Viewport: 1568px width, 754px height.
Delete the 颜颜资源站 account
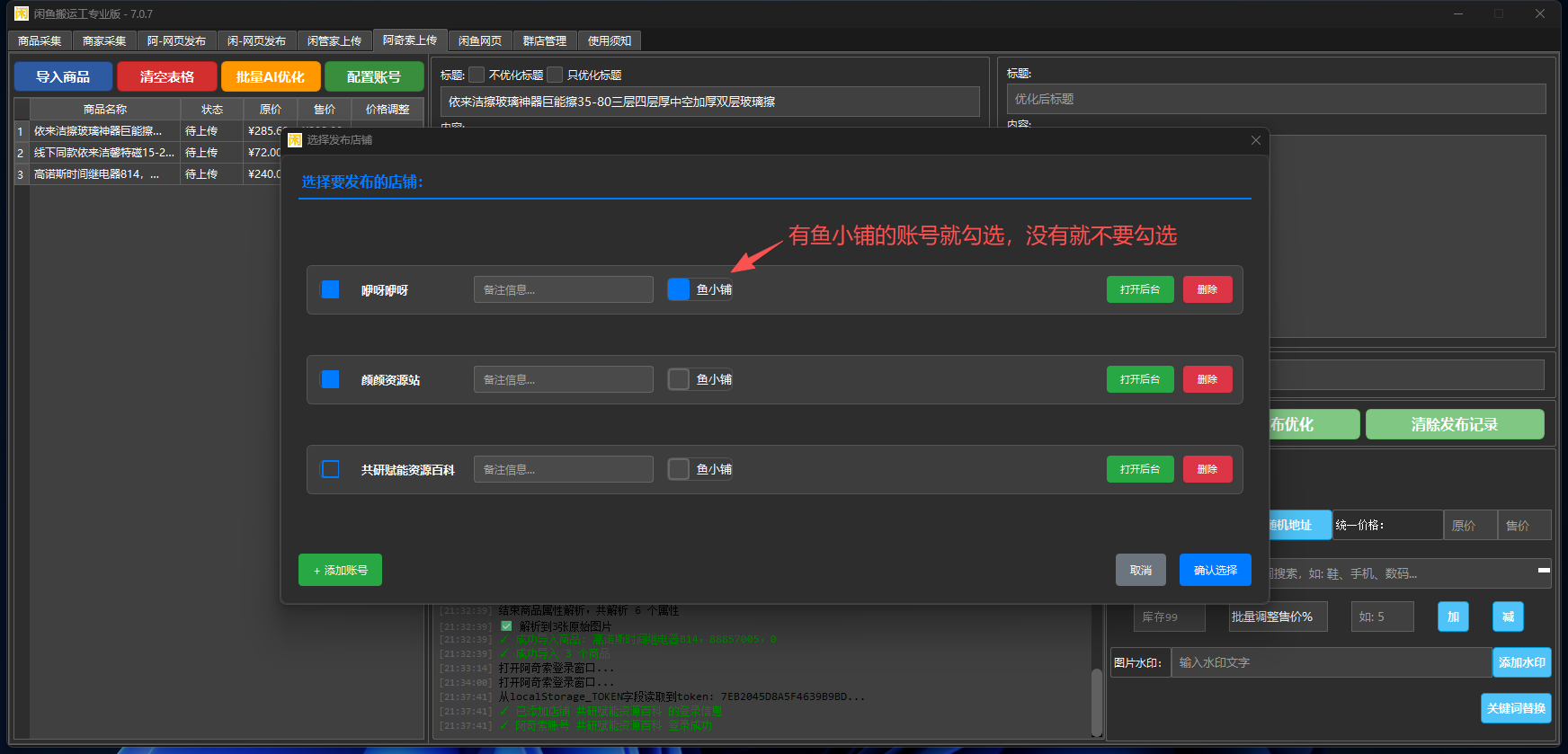1207,379
